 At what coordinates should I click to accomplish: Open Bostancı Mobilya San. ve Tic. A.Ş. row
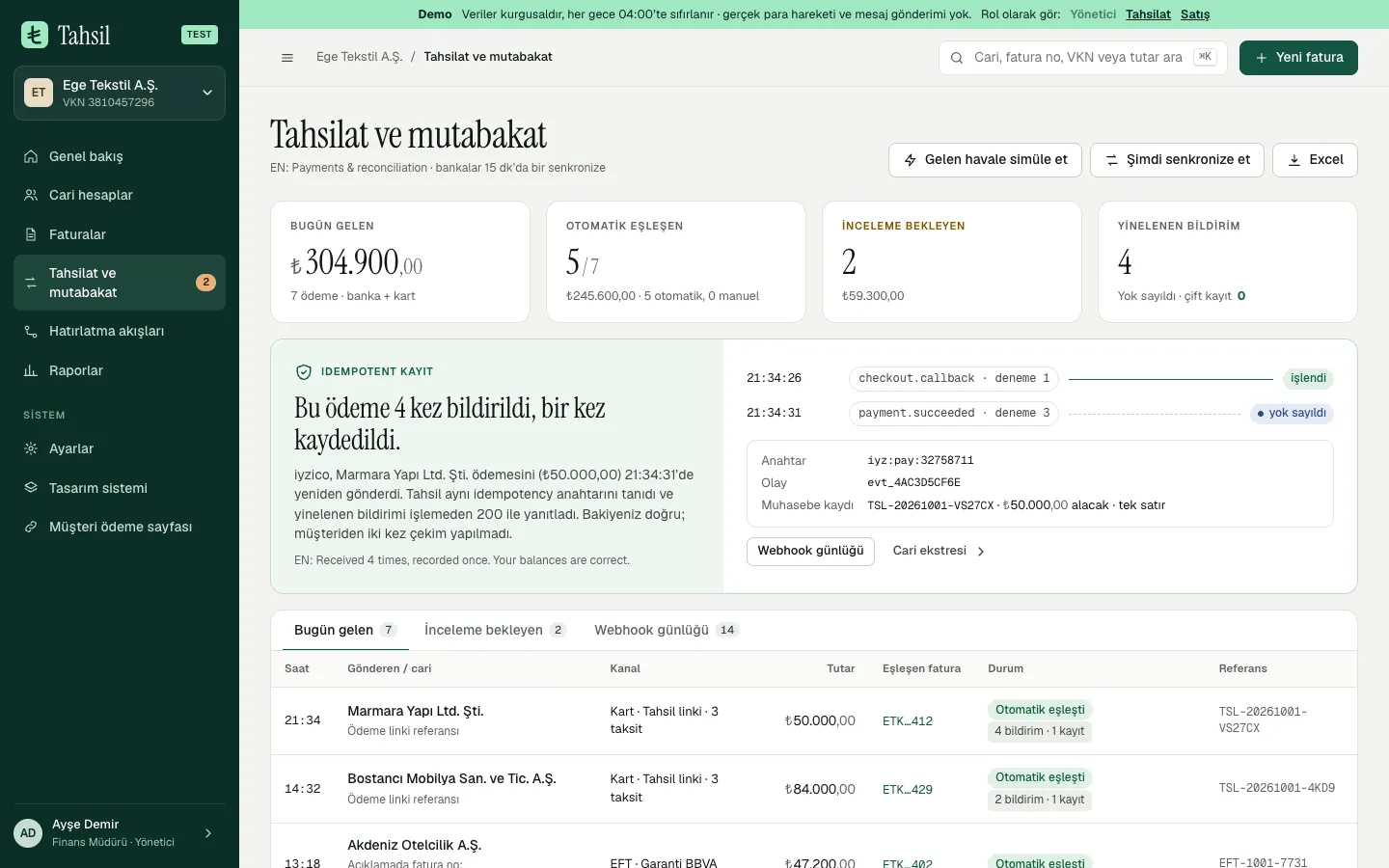click(814, 789)
